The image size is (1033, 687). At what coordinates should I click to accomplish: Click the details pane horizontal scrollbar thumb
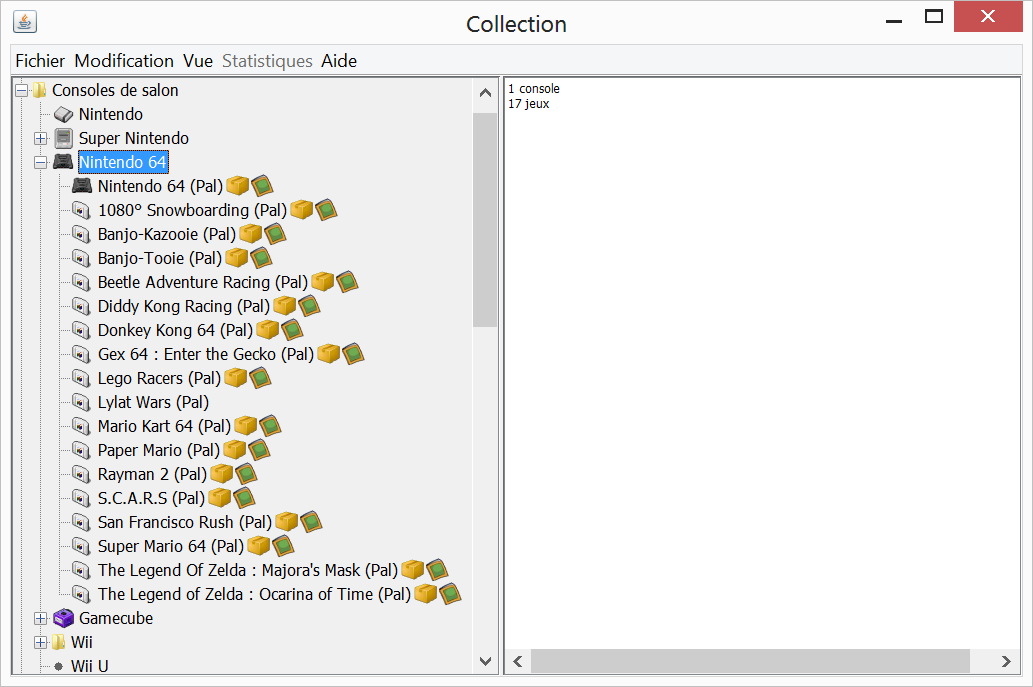tap(750, 661)
